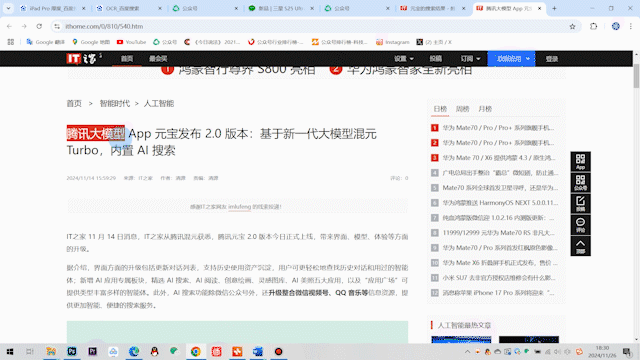
Task: Open QQ penguin from the taskbar
Action: coord(154,351)
